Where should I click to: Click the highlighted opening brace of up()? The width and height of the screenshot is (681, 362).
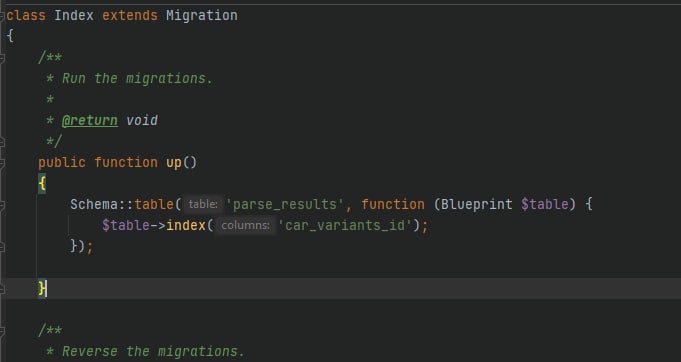pyautogui.click(x=42, y=184)
